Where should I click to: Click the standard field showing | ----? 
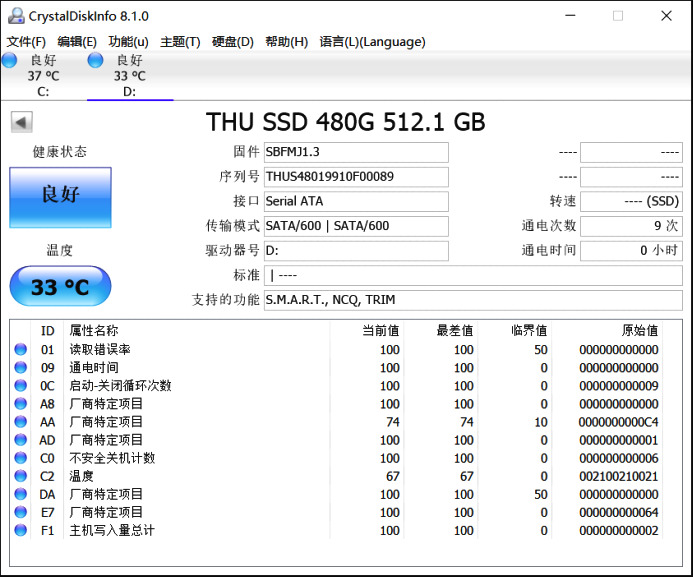(x=473, y=276)
